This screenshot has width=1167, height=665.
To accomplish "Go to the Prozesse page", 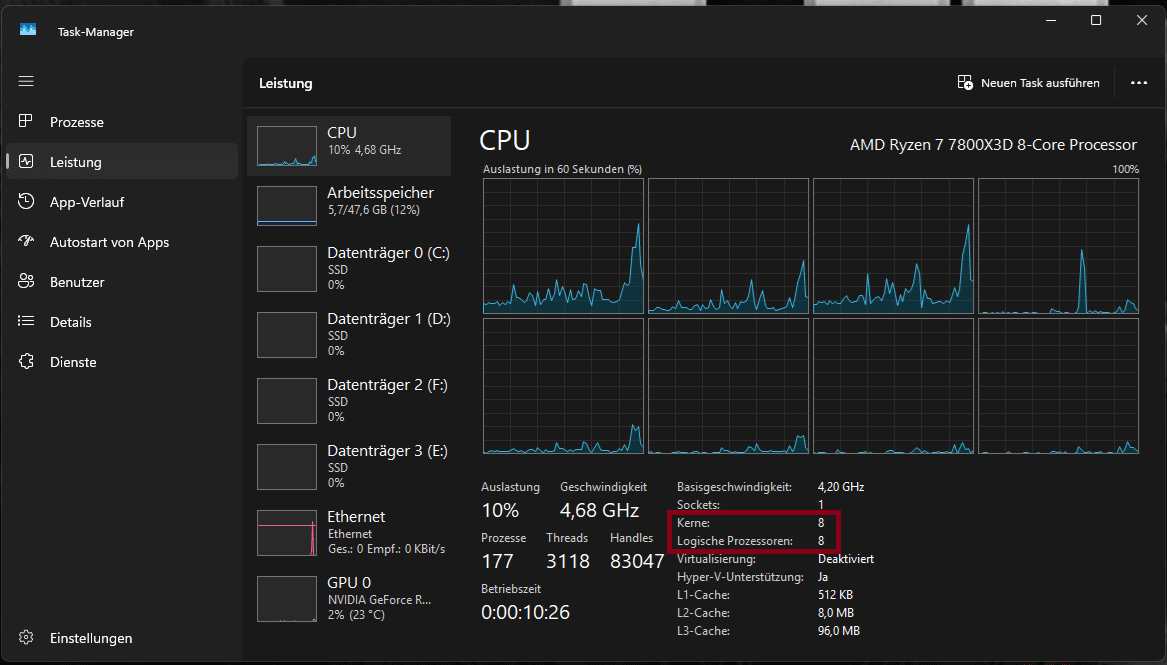I will [121, 121].
